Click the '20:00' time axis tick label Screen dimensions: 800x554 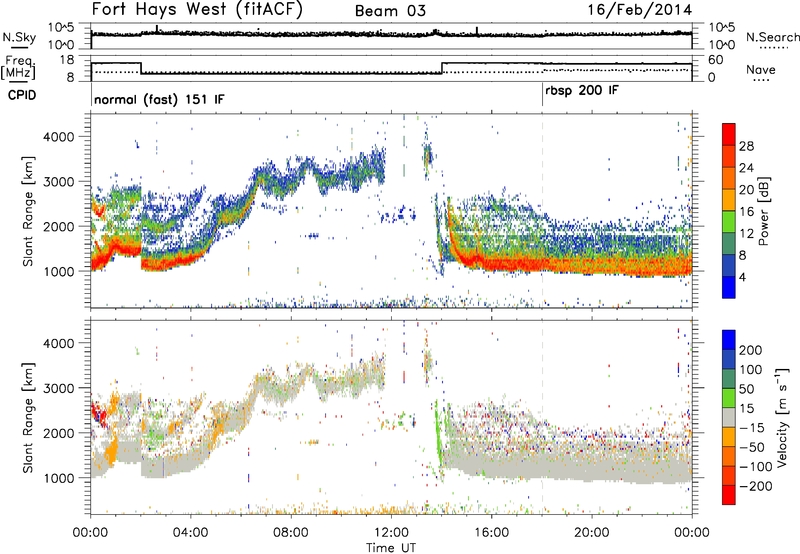pyautogui.click(x=591, y=533)
